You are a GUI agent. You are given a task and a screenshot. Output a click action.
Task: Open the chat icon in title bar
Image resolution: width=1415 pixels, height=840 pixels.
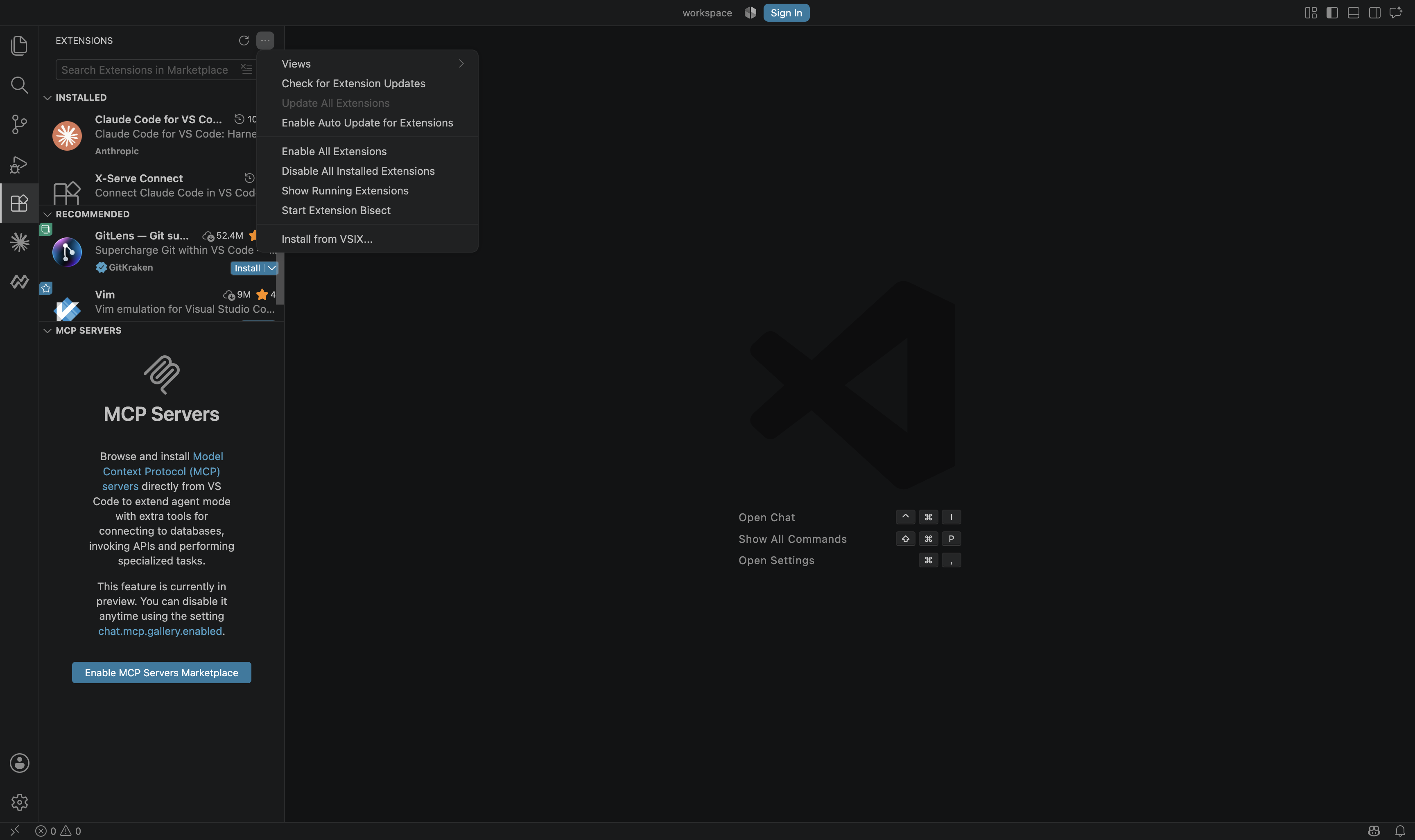pyautogui.click(x=1396, y=12)
